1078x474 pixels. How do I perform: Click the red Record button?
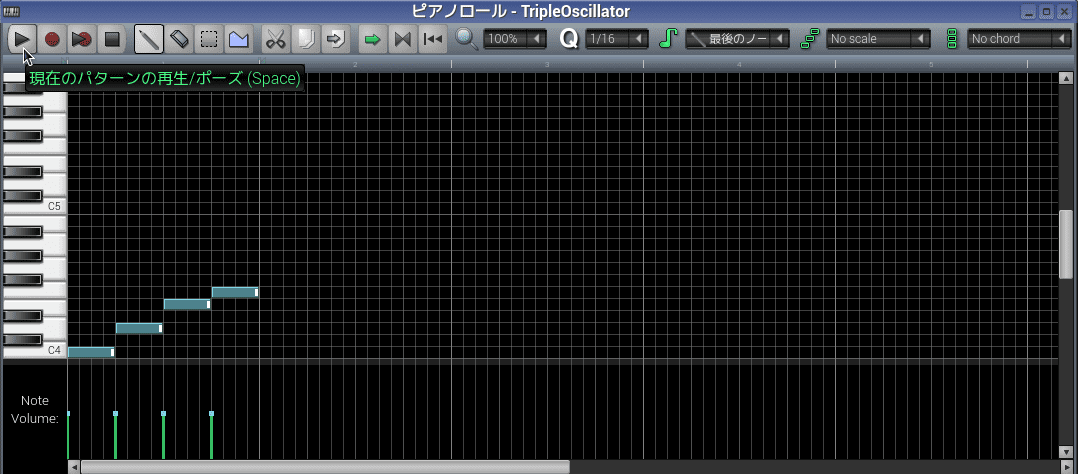coord(52,39)
